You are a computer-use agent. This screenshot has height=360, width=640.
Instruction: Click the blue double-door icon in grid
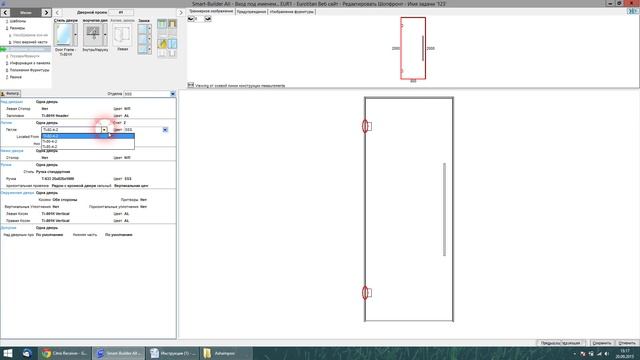click(172, 43)
